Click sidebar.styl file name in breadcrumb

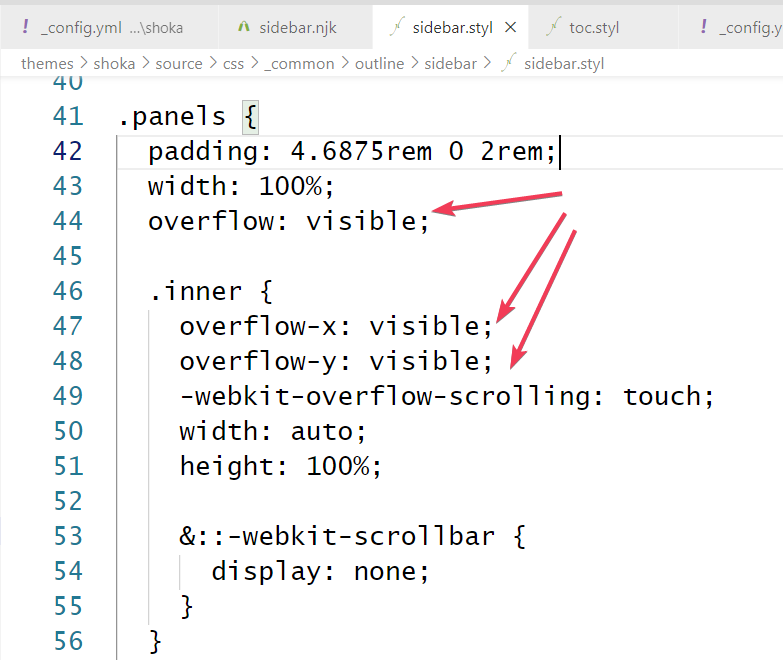564,63
